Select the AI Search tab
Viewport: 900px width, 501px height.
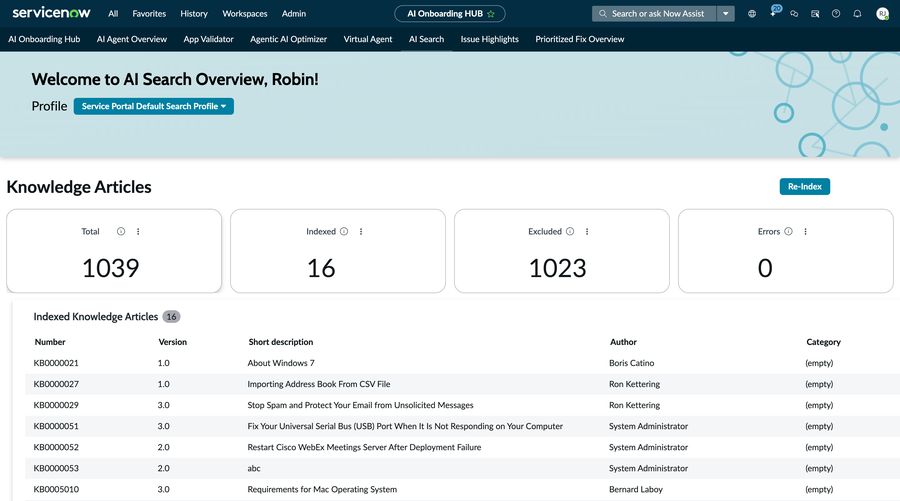pos(426,39)
